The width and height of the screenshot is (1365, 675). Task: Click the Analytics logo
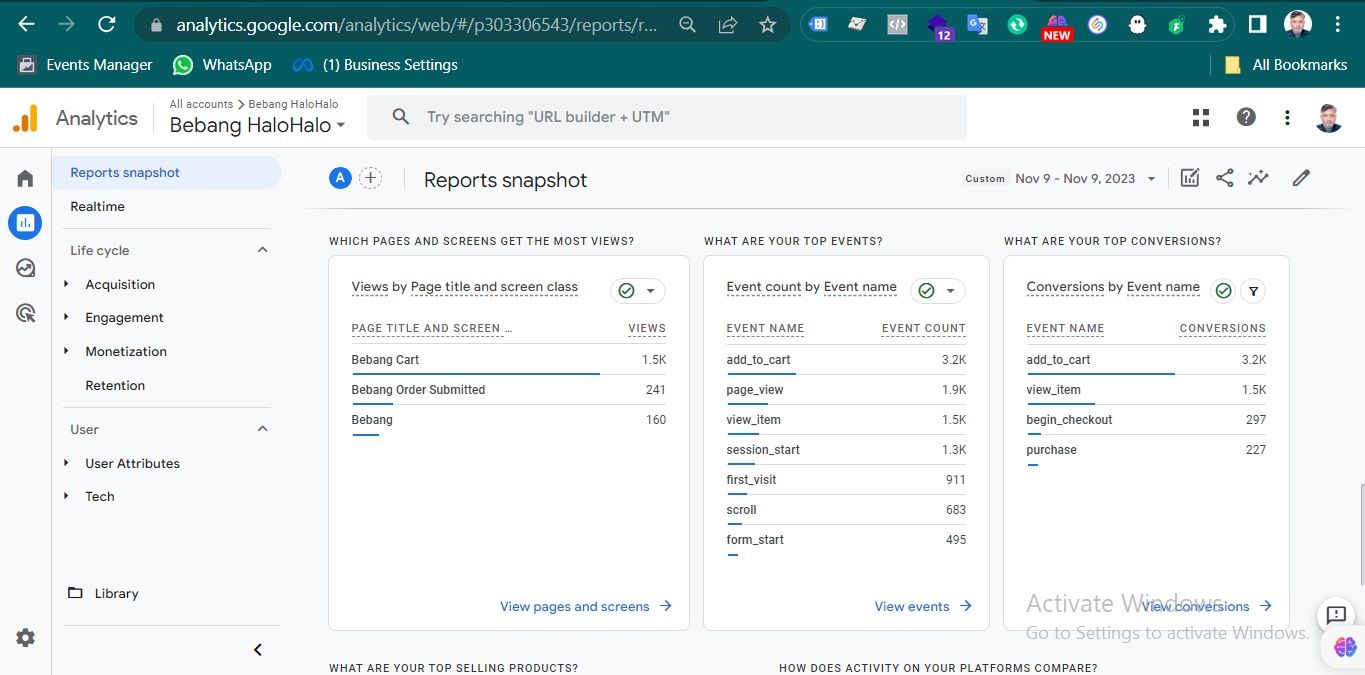click(75, 118)
